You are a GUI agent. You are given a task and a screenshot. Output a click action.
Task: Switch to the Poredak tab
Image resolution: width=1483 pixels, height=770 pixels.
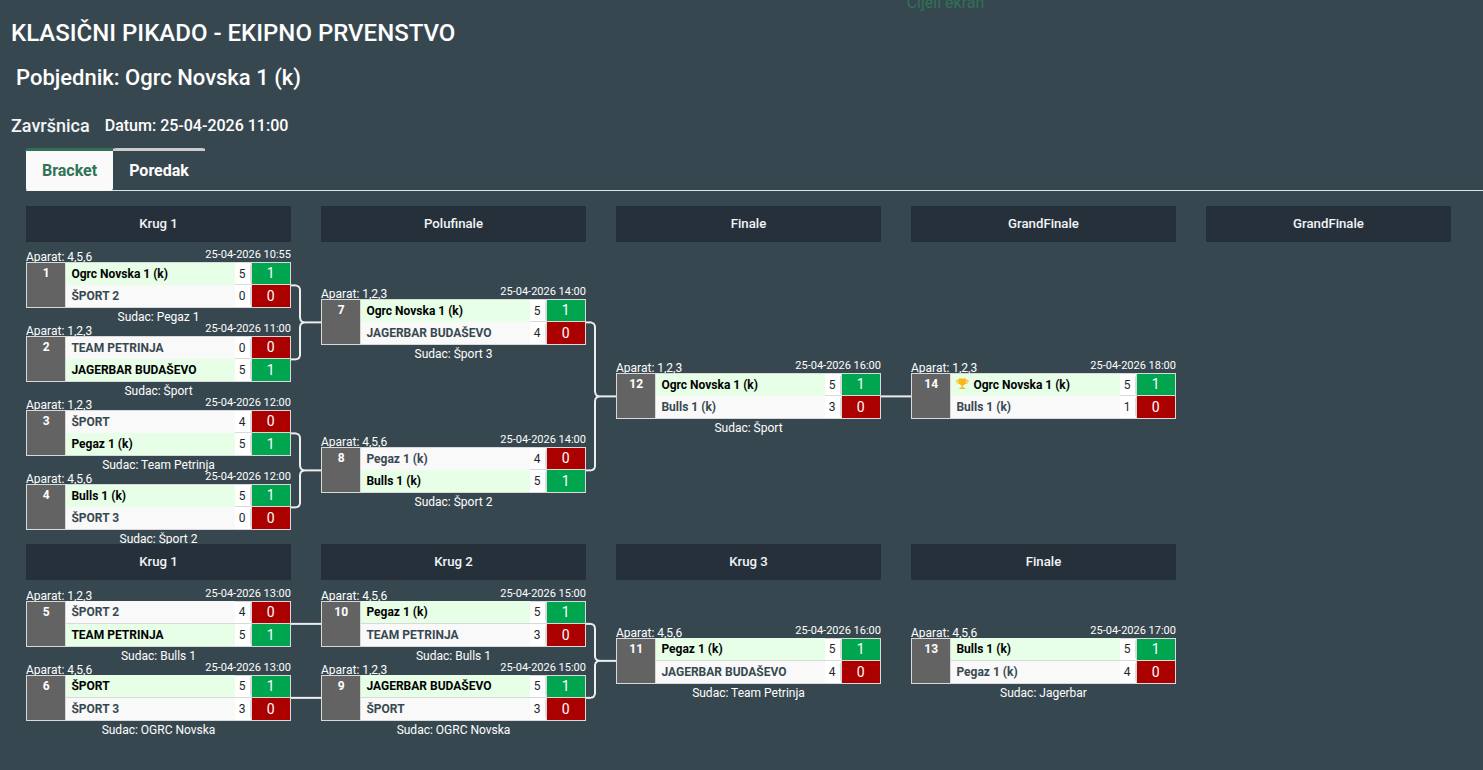(x=159, y=170)
